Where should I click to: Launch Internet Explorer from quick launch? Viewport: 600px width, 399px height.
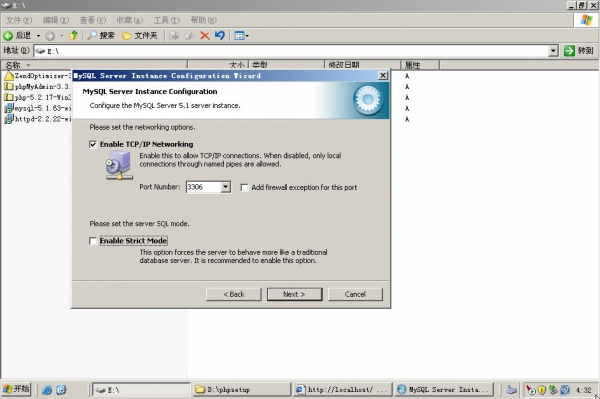[x=47, y=390]
